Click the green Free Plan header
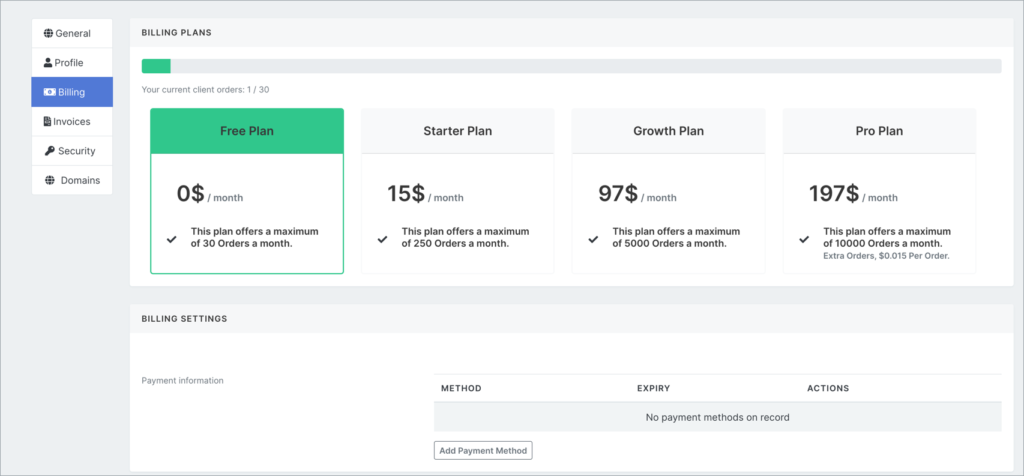1024x476 pixels. coord(247,131)
